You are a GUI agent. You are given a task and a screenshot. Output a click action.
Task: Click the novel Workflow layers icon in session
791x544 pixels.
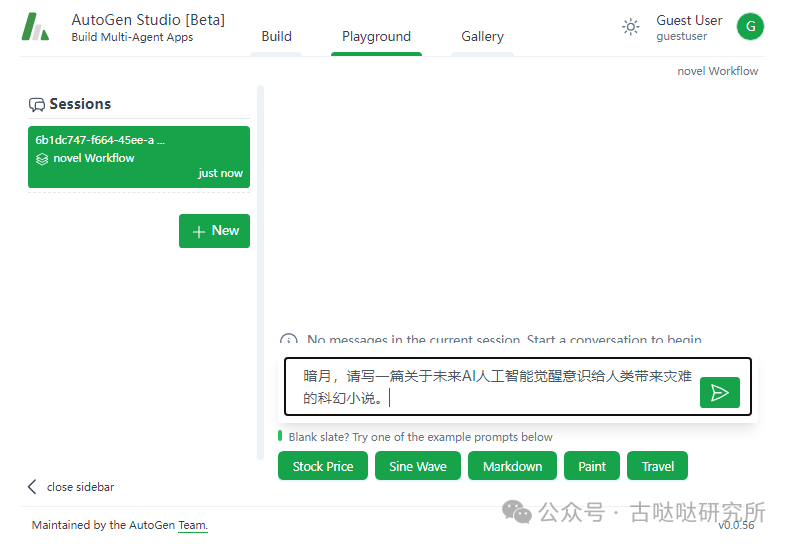click(42, 159)
